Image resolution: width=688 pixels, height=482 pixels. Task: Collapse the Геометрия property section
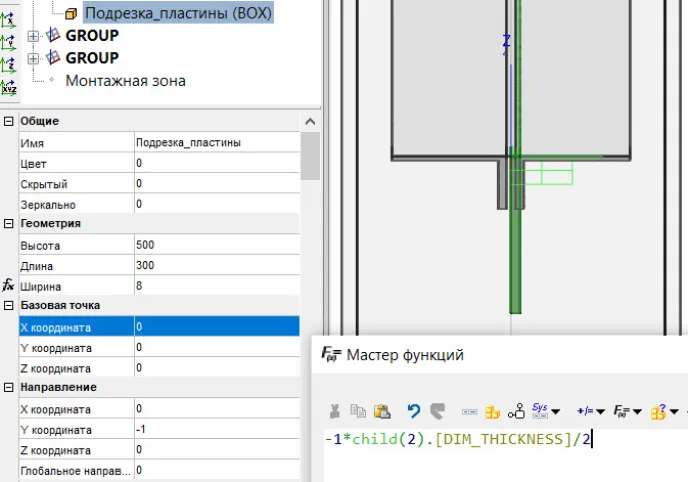(9, 223)
